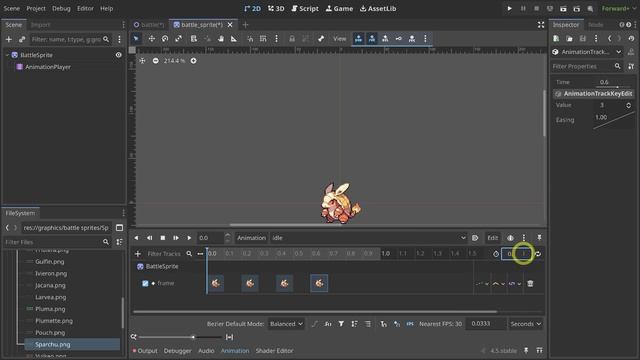The width and height of the screenshot is (640, 360).
Task: Delete the frame track with trash icon
Action: click(x=530, y=283)
